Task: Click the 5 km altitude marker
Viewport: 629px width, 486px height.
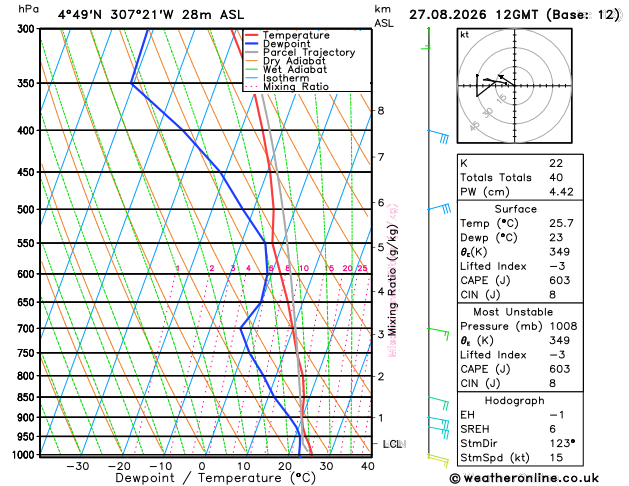Action: pyautogui.click(x=381, y=247)
